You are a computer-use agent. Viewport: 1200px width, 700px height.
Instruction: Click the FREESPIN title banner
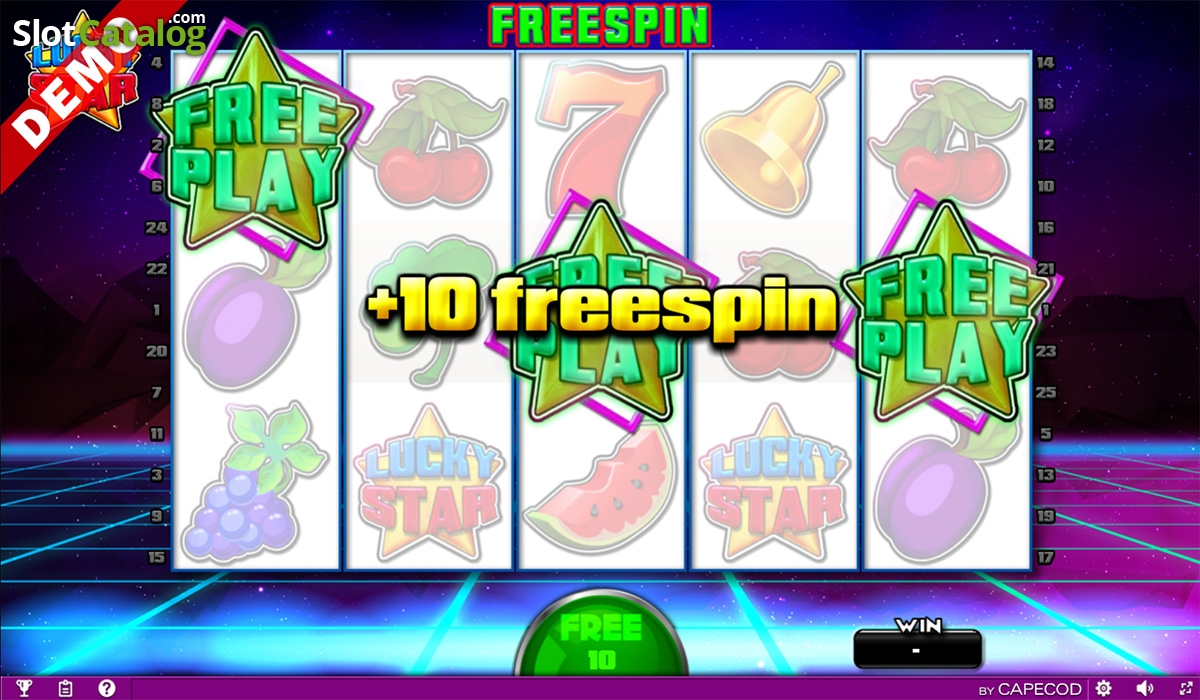coord(600,25)
